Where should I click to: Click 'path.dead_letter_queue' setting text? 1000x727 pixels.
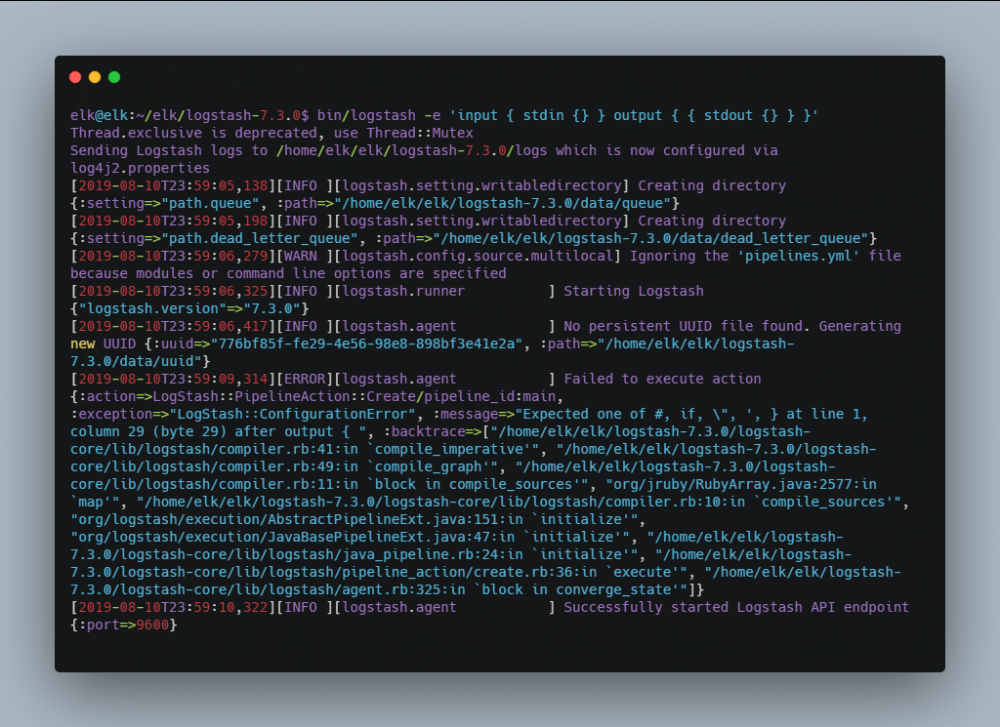point(260,239)
